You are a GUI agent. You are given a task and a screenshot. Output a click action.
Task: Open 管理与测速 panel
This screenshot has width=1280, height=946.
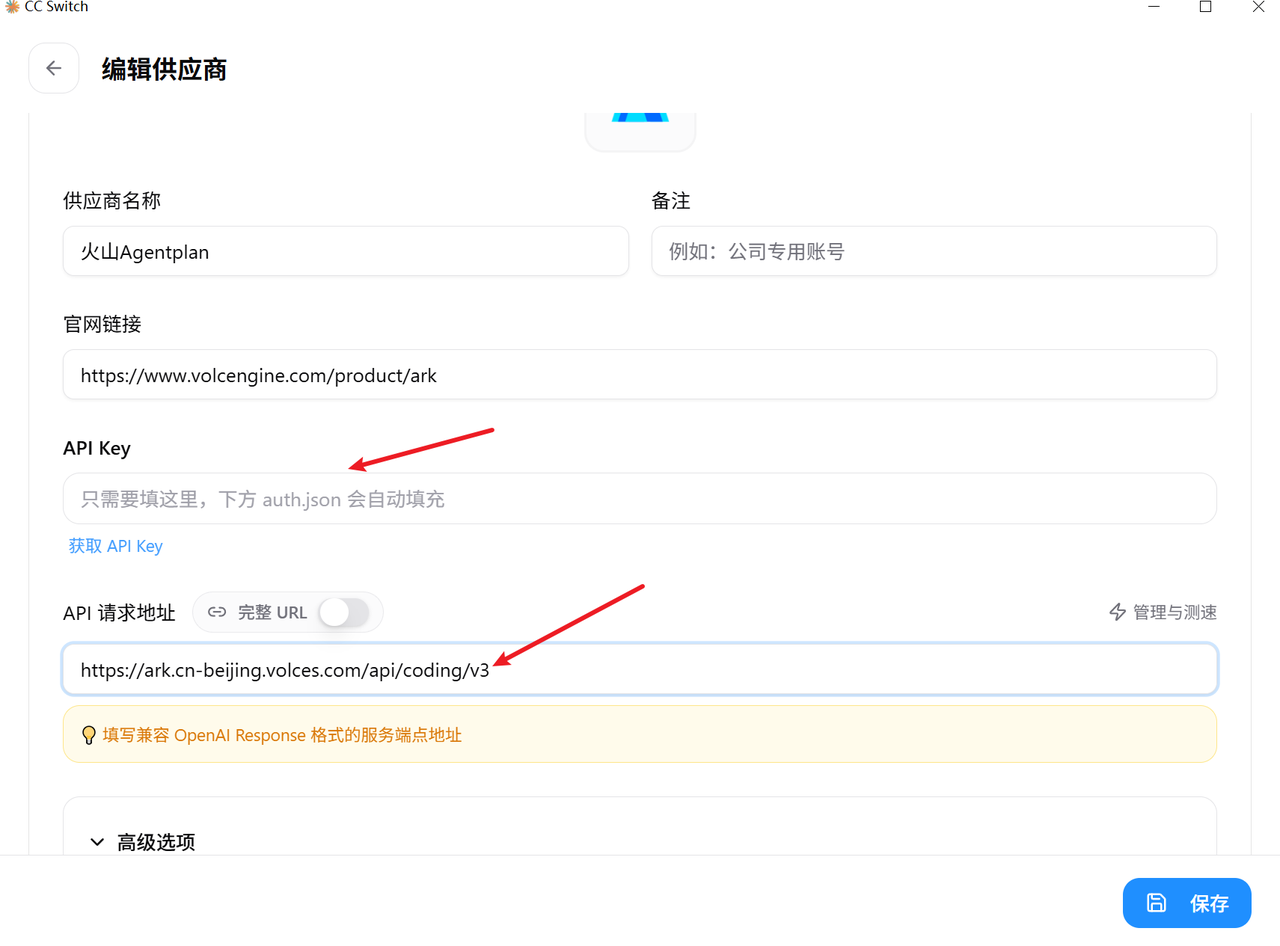[1163, 612]
